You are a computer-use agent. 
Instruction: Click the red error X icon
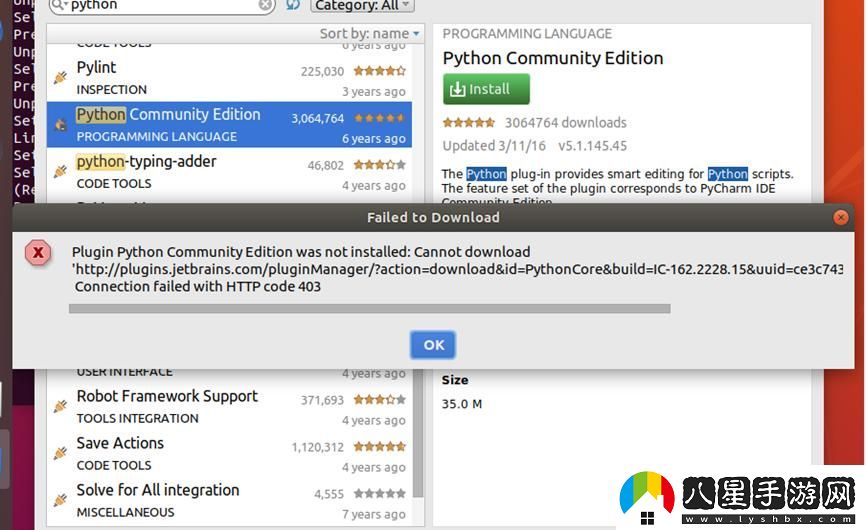click(x=38, y=253)
